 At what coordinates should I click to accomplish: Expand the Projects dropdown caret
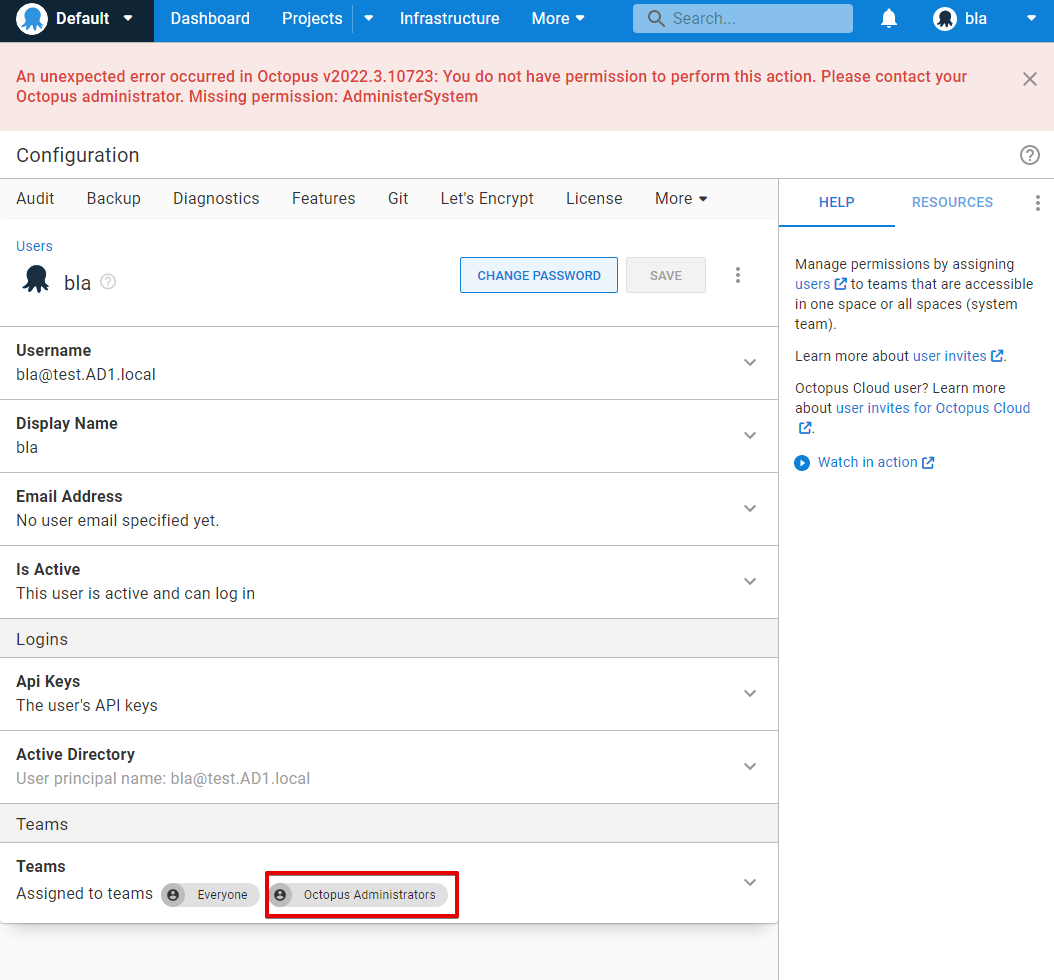[368, 18]
